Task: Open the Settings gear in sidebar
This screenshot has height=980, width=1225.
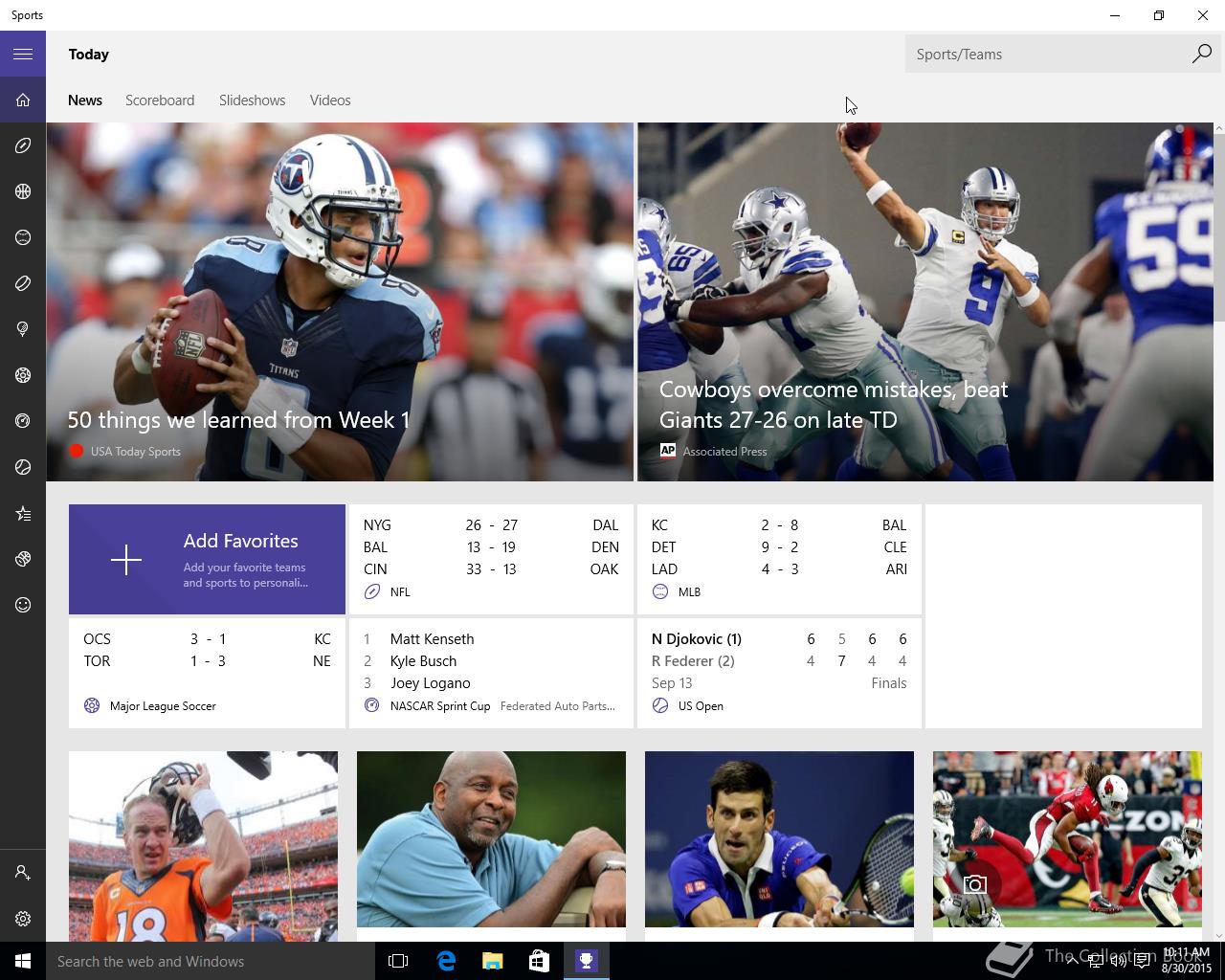Action: pos(23,919)
